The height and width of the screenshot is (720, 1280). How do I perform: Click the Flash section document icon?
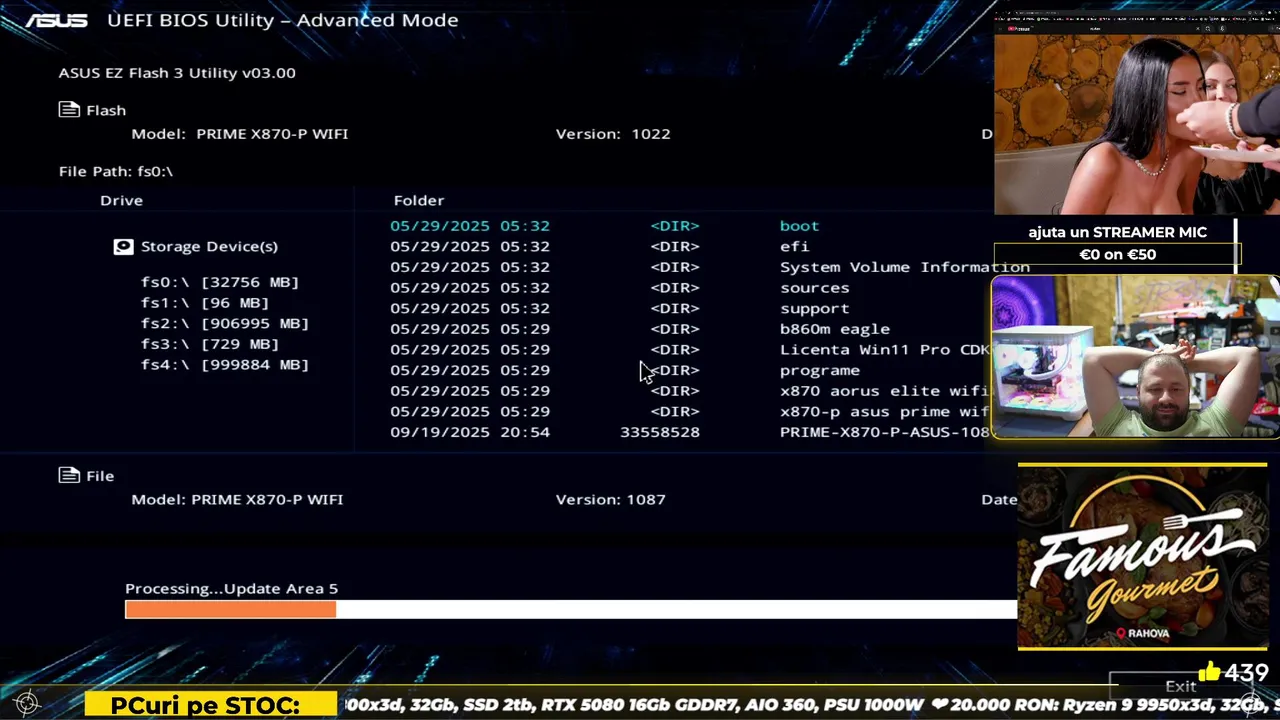point(69,110)
